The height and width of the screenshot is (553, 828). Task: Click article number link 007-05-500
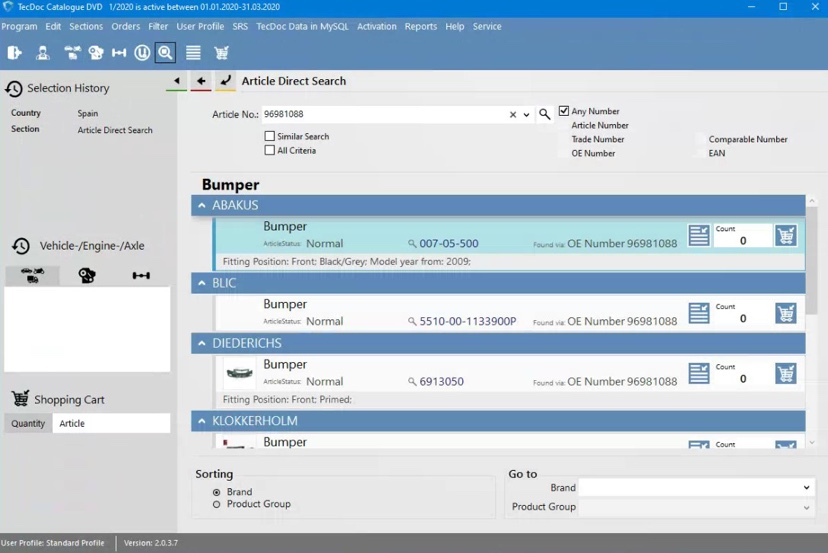point(449,243)
